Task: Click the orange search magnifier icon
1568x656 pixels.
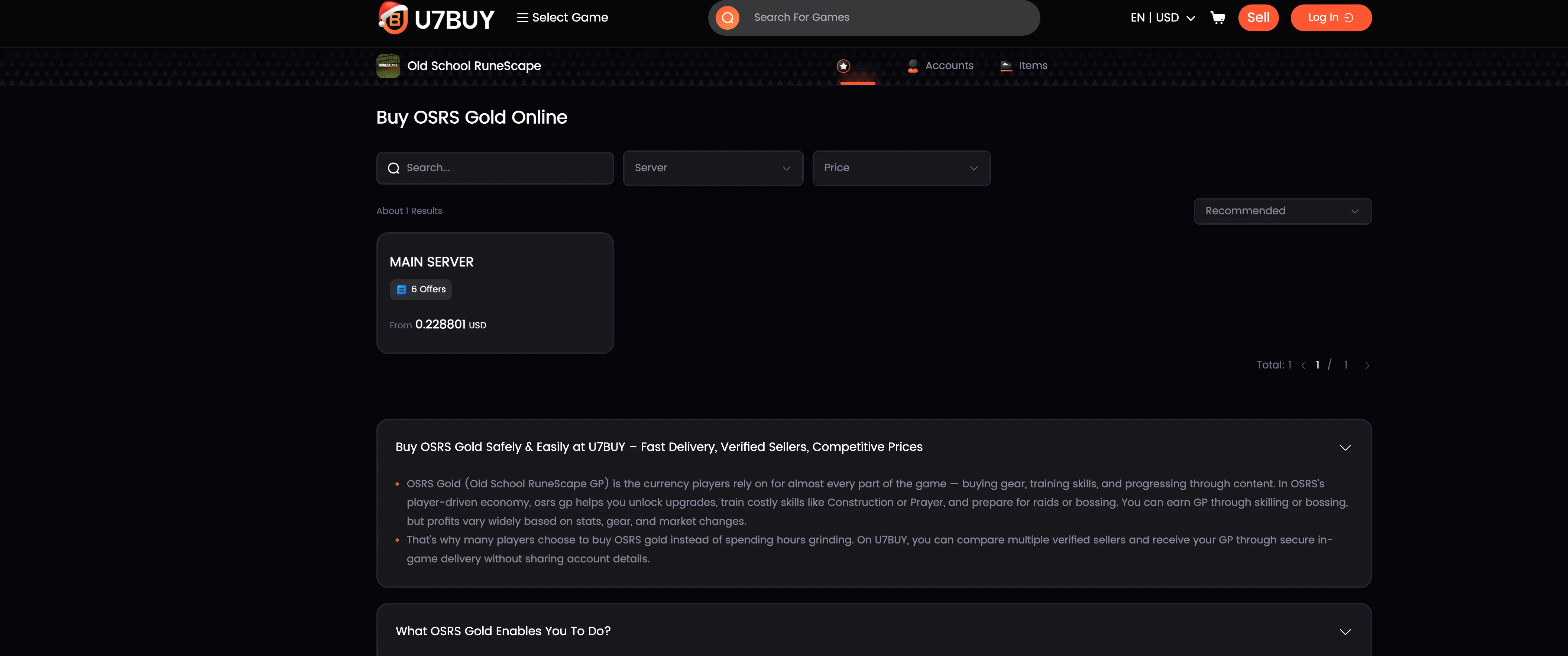Action: pos(728,18)
